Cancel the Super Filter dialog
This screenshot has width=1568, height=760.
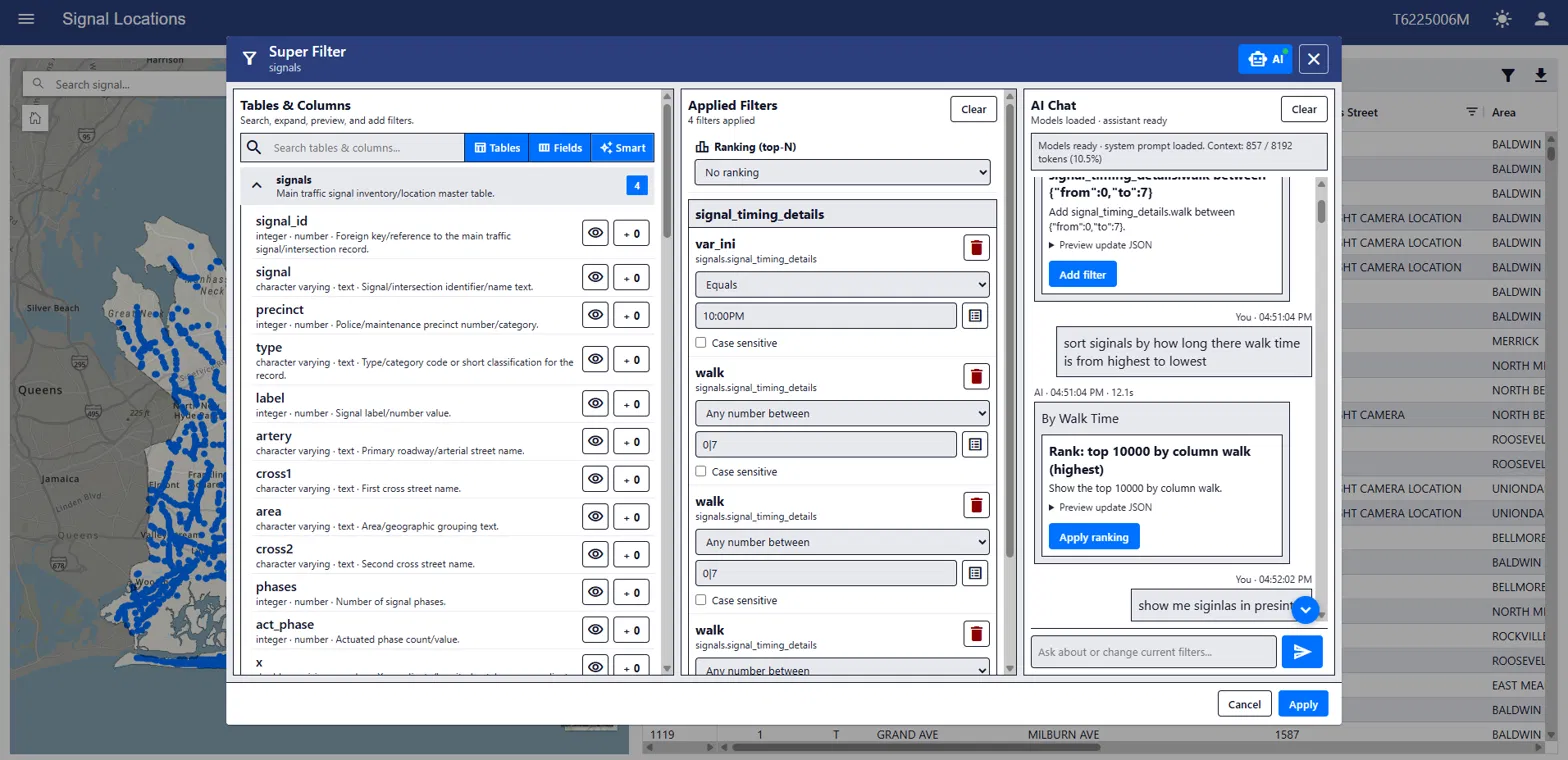pyautogui.click(x=1244, y=704)
